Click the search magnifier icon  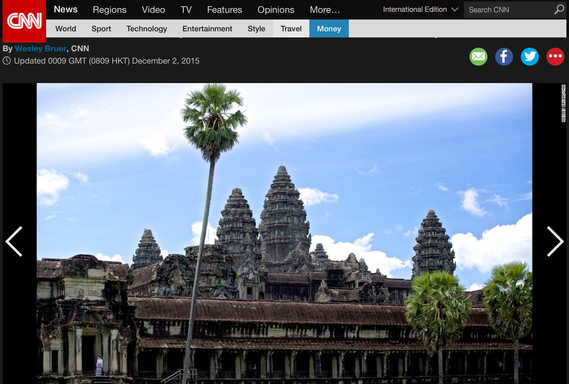(x=559, y=9)
